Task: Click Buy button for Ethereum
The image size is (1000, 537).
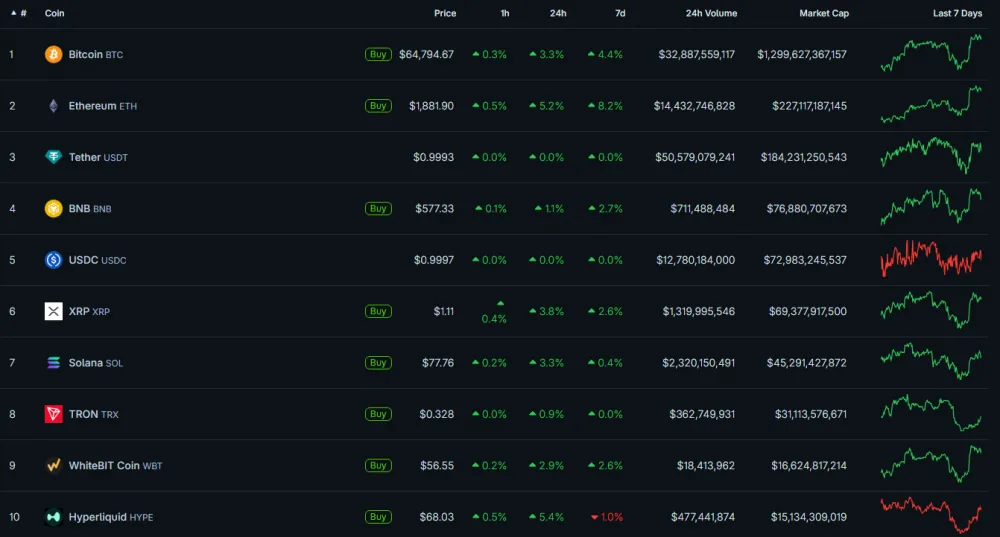Action: click(x=378, y=106)
